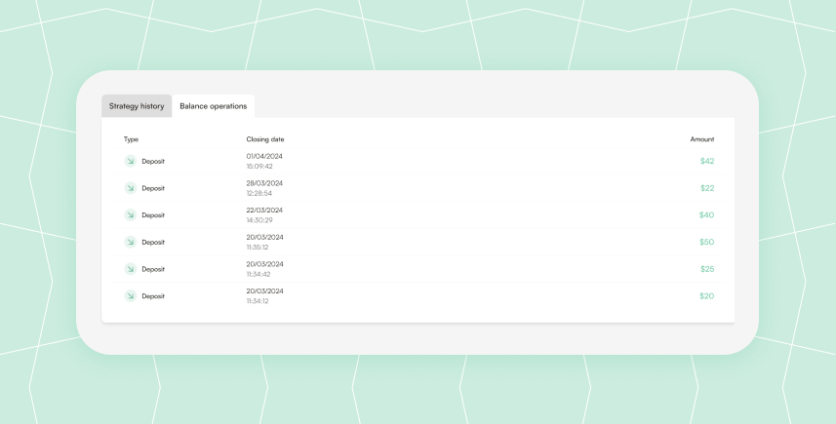Click the 01/04/2024 closing date
The image size is (836, 424).
[x=265, y=156]
